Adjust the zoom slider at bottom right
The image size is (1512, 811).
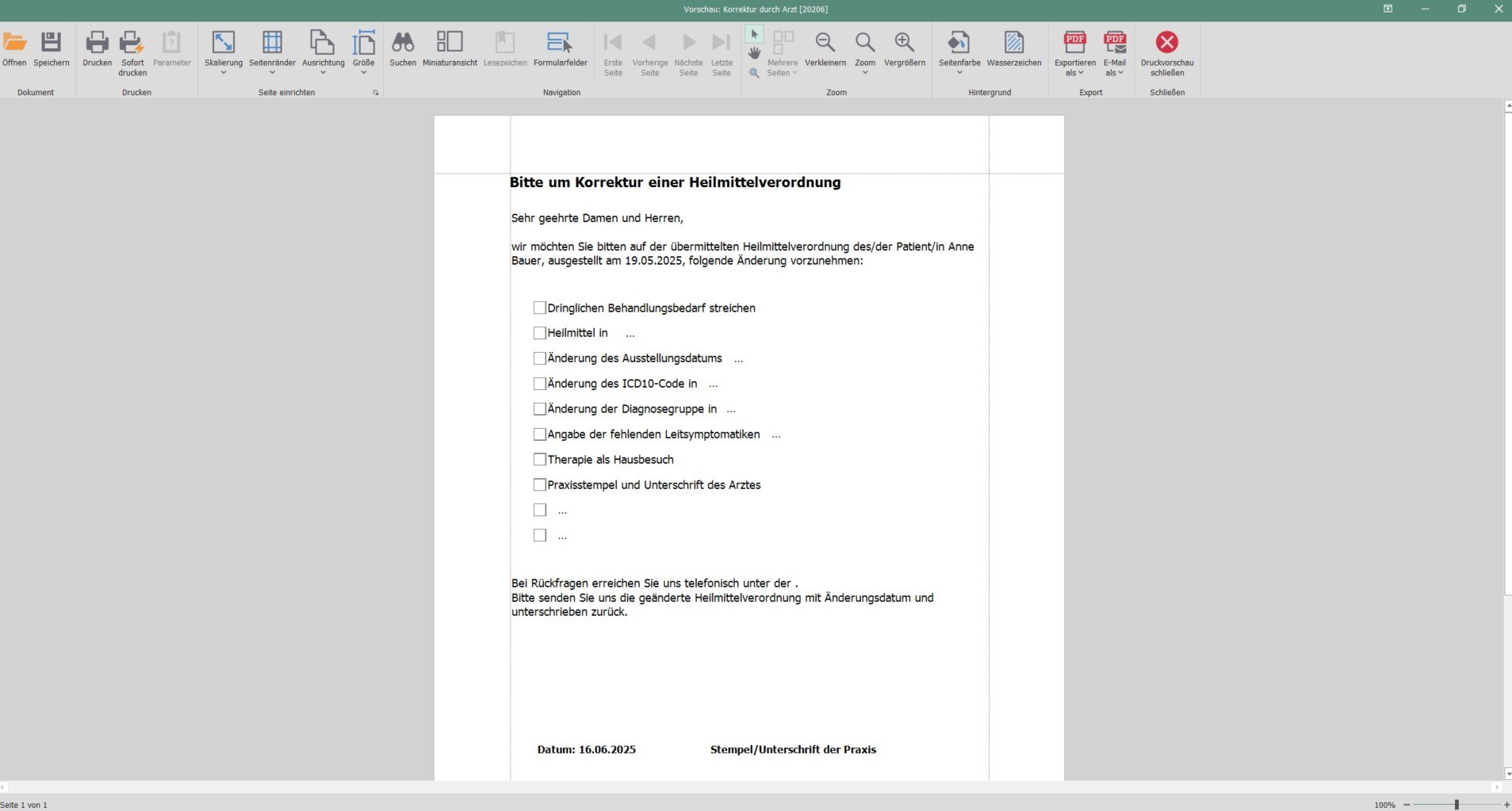pyautogui.click(x=1456, y=804)
